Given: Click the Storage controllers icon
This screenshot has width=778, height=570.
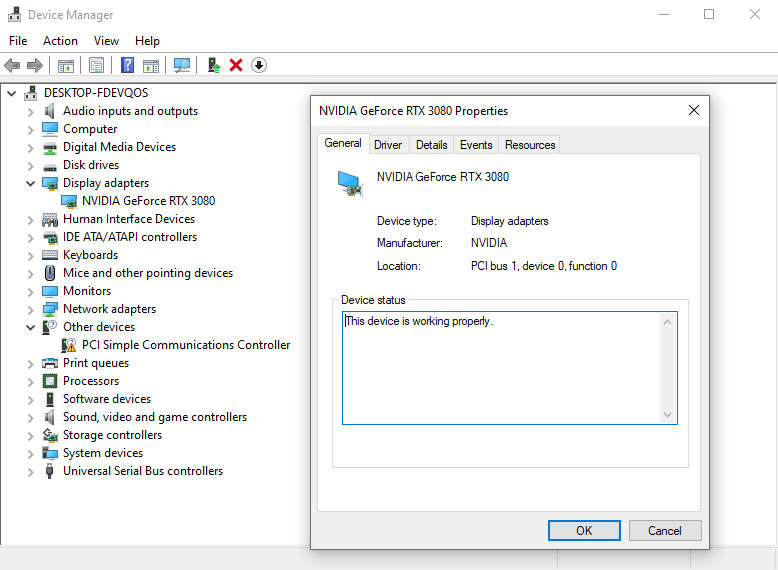Looking at the screenshot, I should point(50,435).
